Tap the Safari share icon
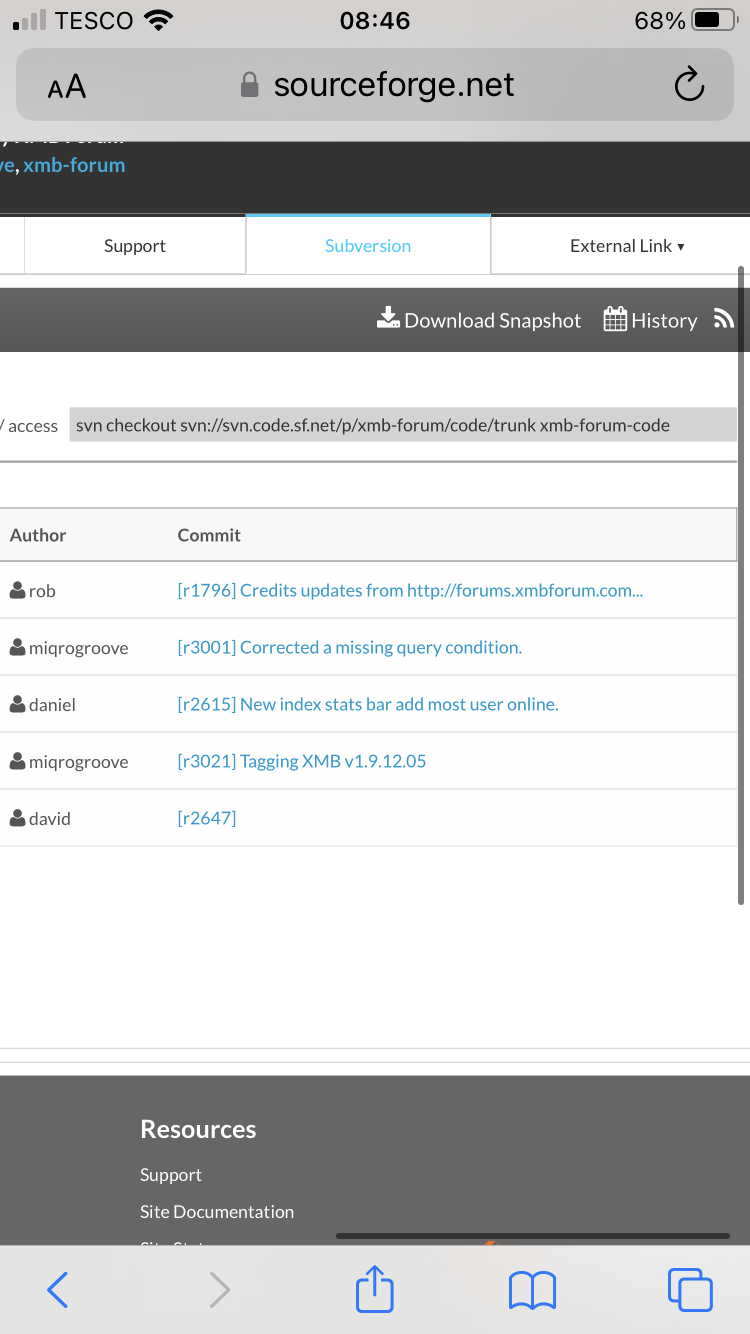750x1334 pixels. click(x=375, y=1289)
